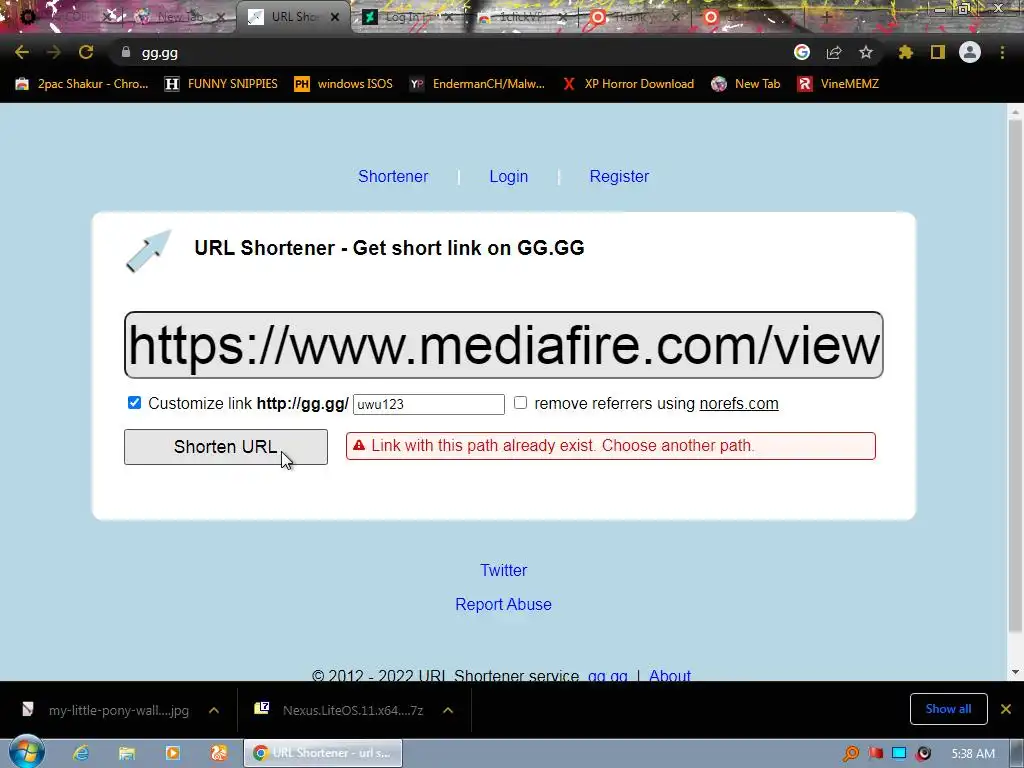Share this page using the share icon

click(834, 52)
